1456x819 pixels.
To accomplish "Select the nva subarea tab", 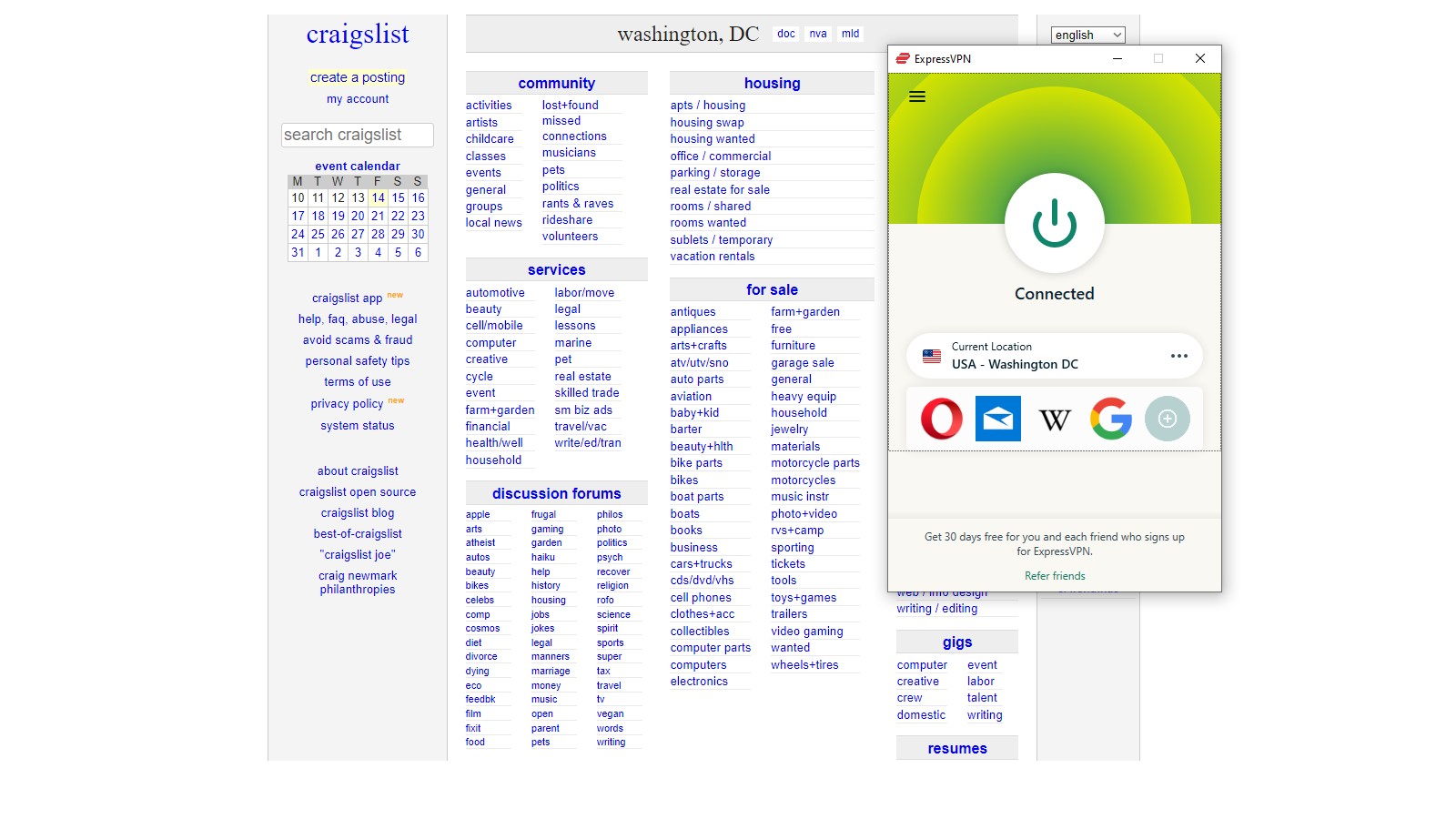I will click(x=818, y=34).
